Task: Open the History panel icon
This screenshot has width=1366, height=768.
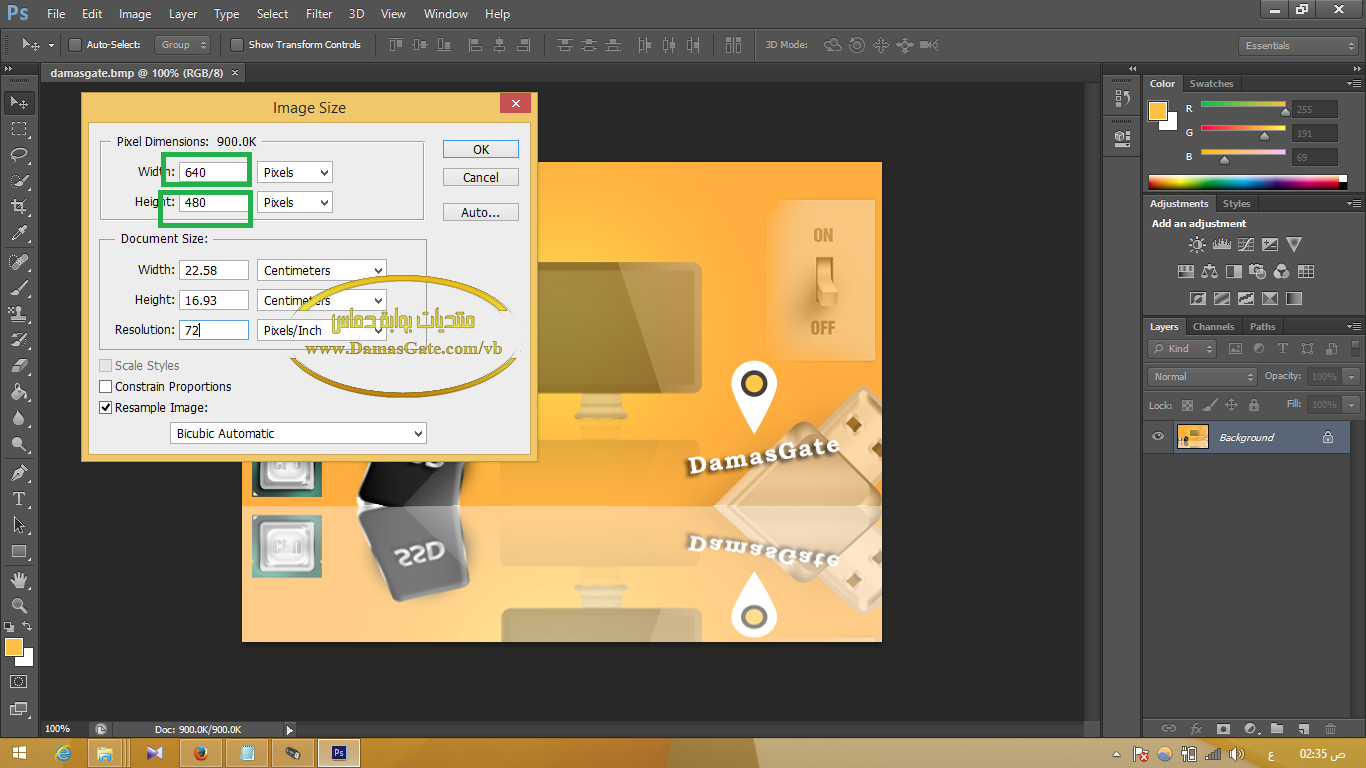Action: coord(1122,98)
